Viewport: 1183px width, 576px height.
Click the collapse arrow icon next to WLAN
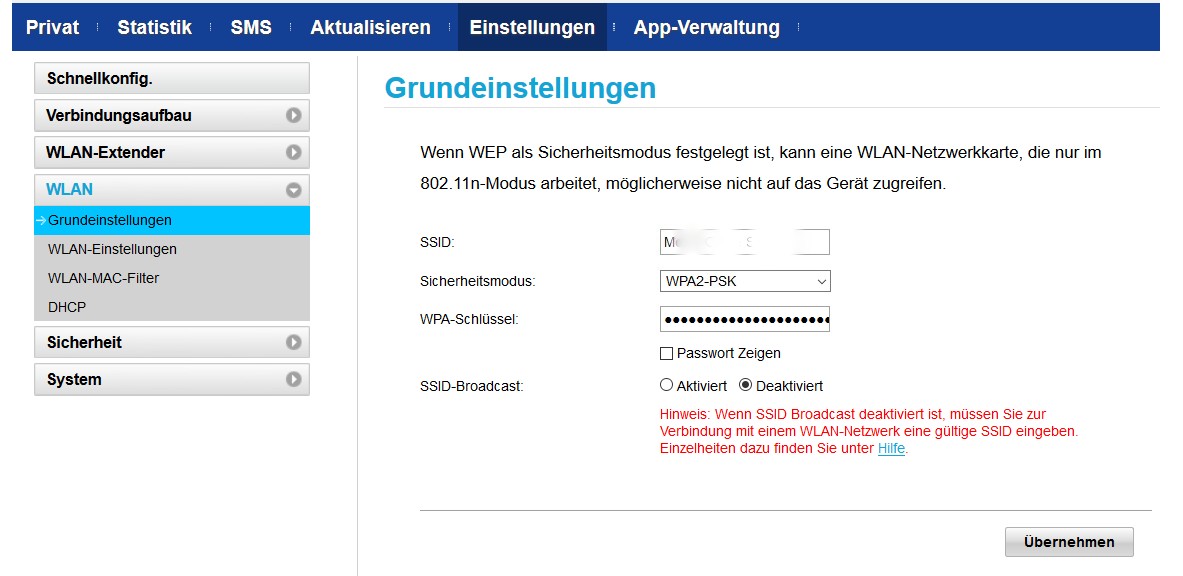pos(295,189)
